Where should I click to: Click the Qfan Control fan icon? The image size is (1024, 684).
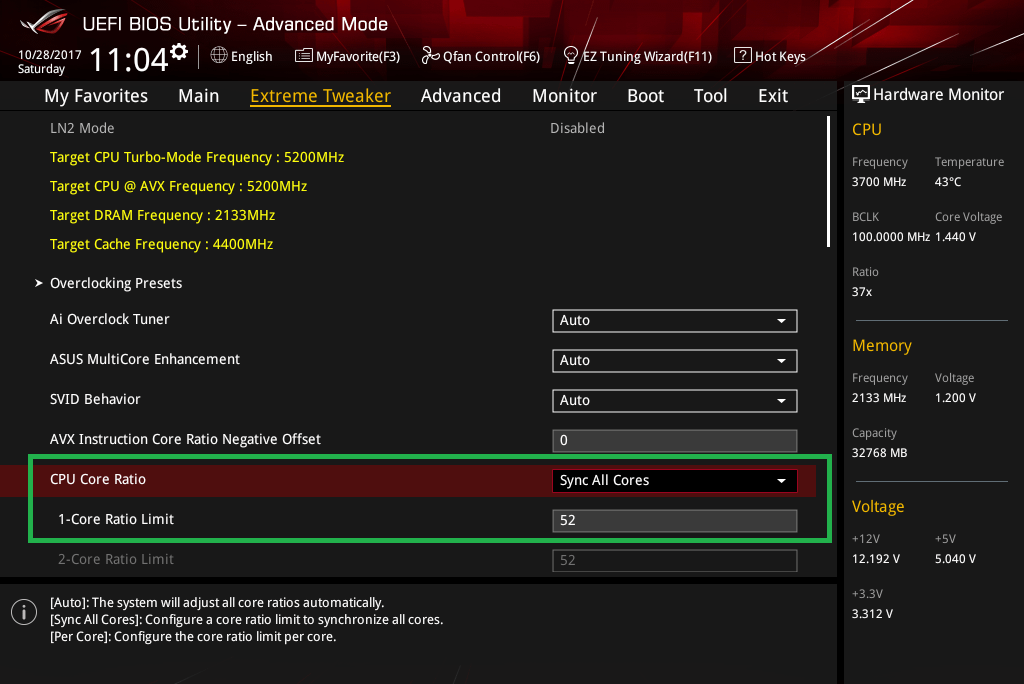(x=430, y=56)
